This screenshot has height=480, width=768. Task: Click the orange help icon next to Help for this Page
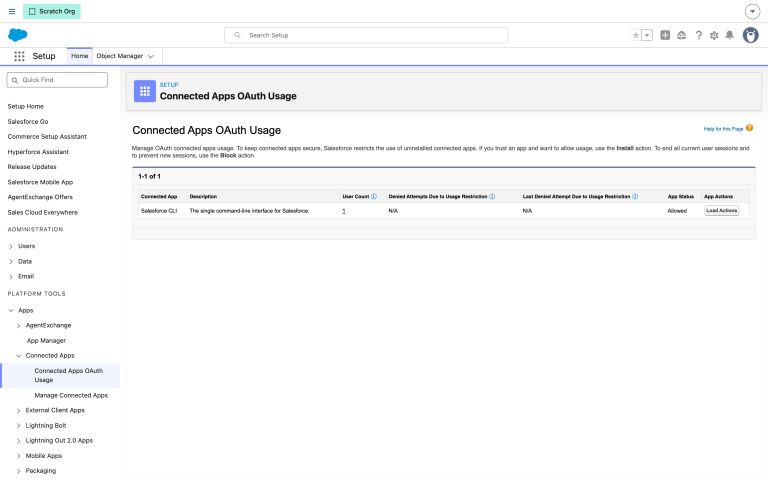[749, 128]
